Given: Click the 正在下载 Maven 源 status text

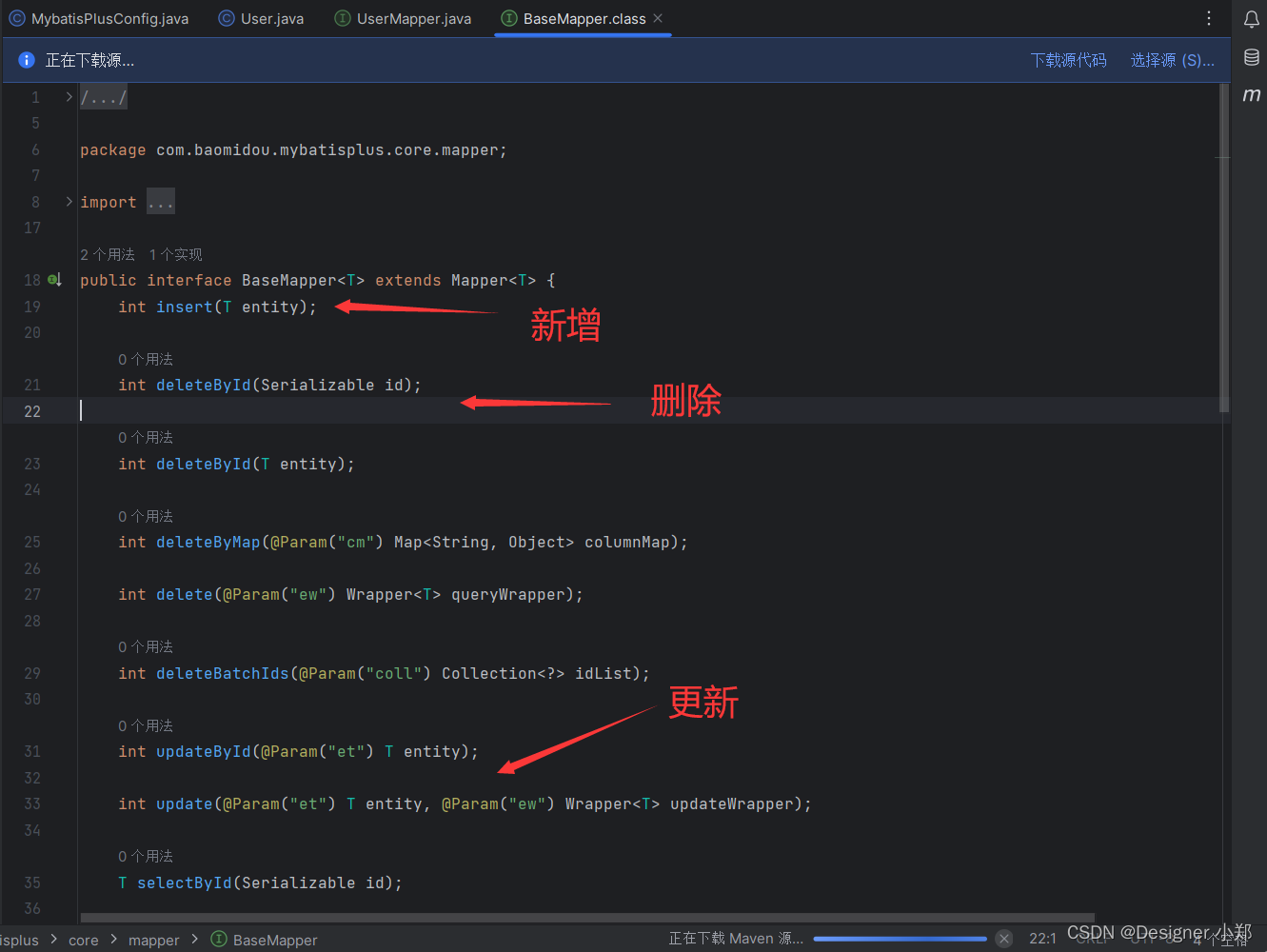Looking at the screenshot, I should [736, 939].
